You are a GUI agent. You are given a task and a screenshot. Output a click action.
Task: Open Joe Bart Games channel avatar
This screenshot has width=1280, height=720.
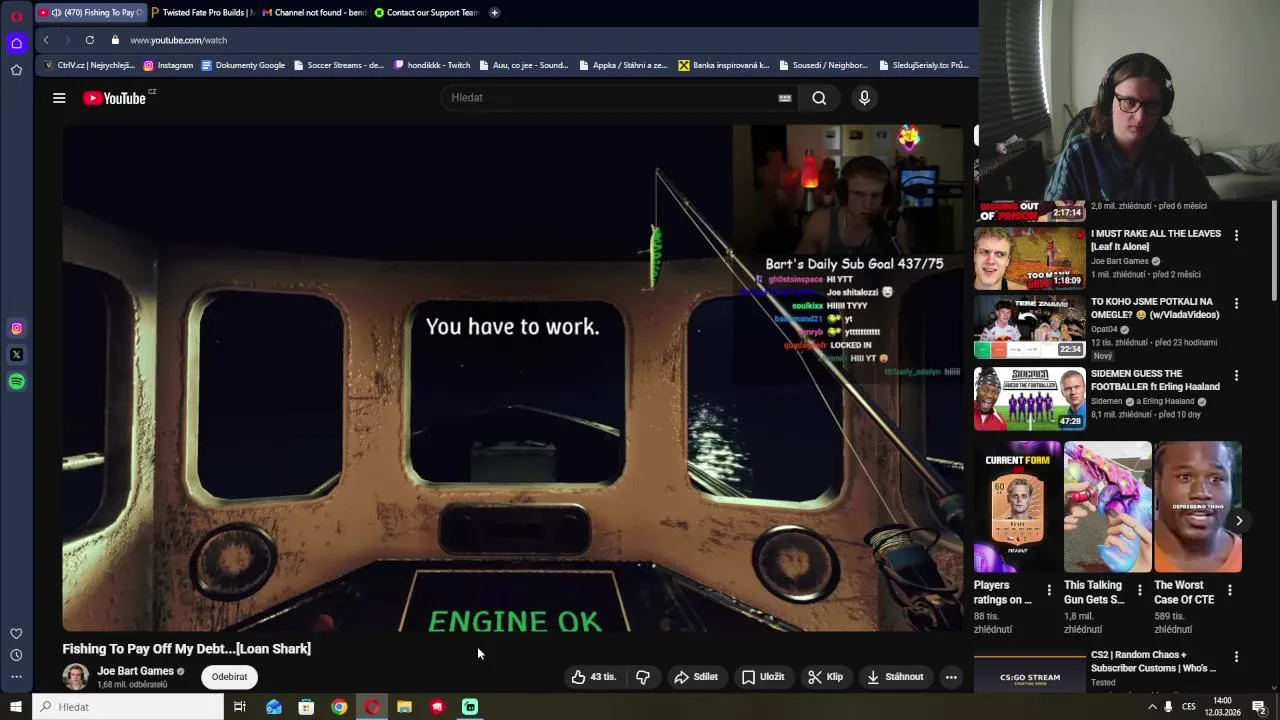76,677
